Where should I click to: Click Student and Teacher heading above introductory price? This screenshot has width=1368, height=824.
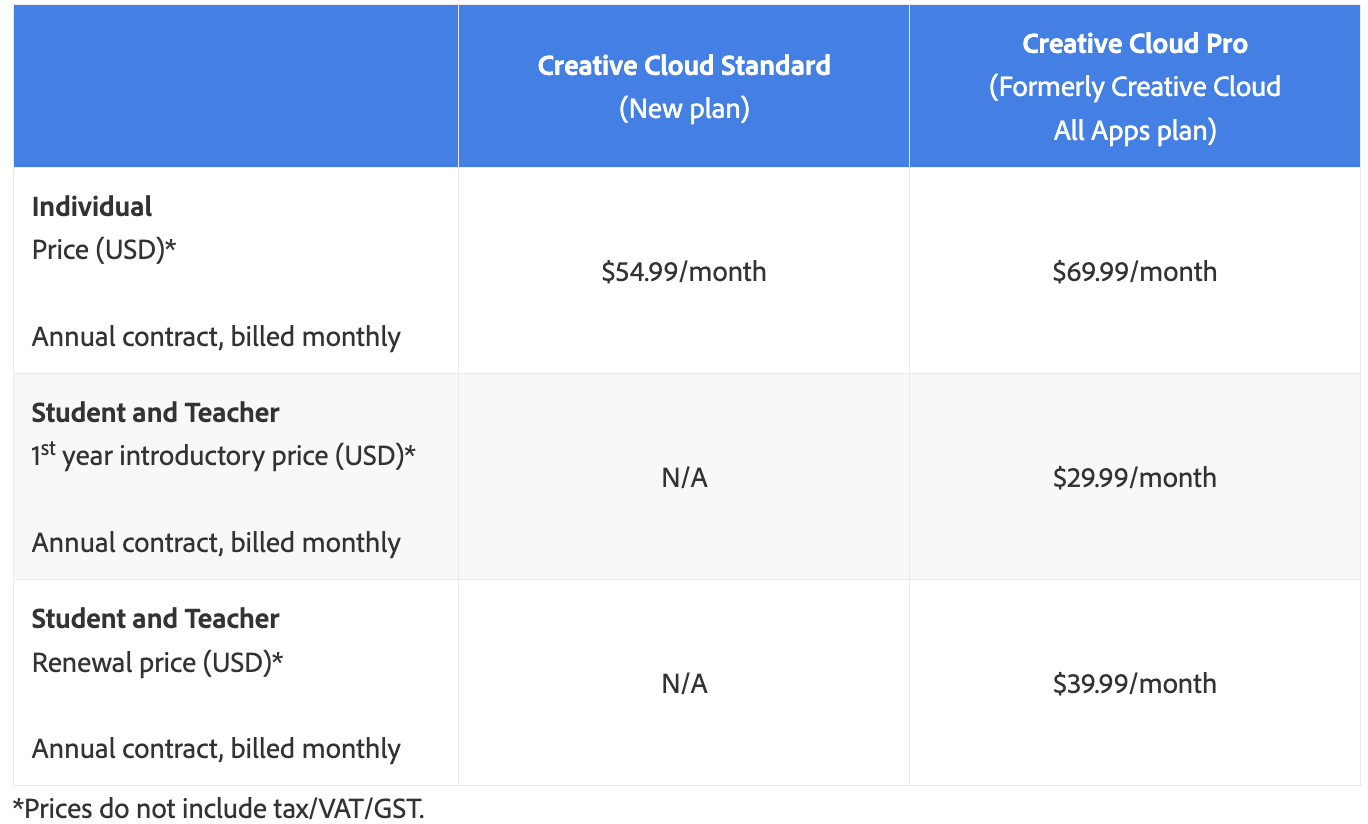pos(156,413)
